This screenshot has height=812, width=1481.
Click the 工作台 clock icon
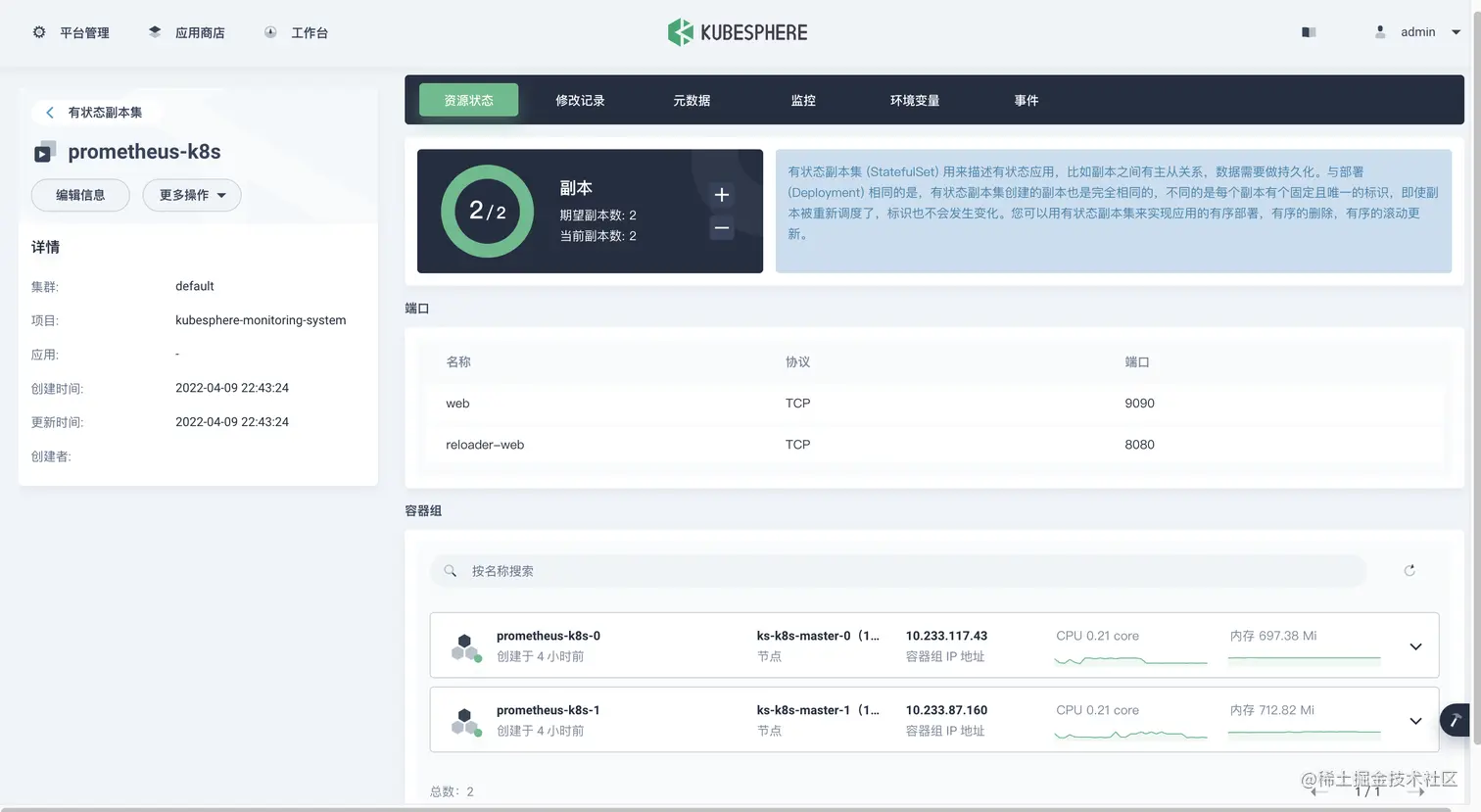click(270, 32)
